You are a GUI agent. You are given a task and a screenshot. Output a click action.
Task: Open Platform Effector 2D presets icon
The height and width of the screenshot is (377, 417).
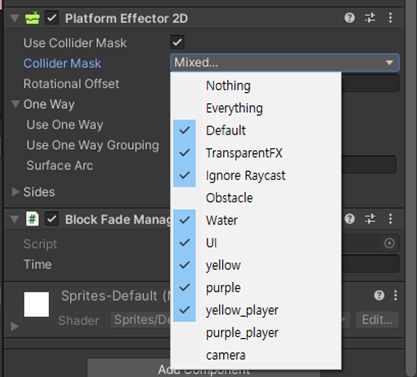click(x=370, y=18)
